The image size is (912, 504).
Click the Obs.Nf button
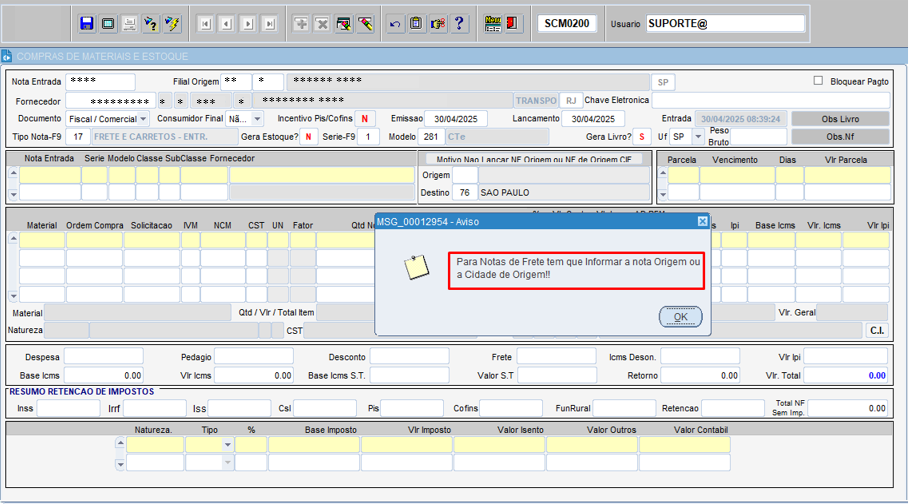point(840,137)
